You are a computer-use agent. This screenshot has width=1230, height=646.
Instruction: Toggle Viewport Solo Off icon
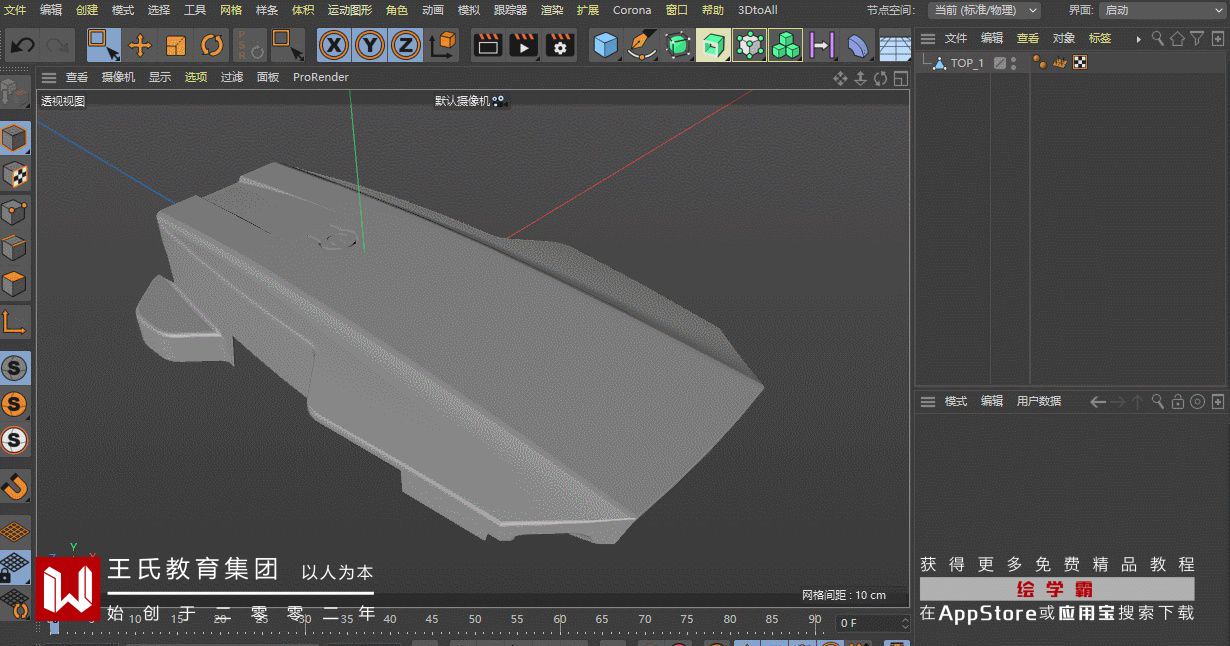(14, 368)
